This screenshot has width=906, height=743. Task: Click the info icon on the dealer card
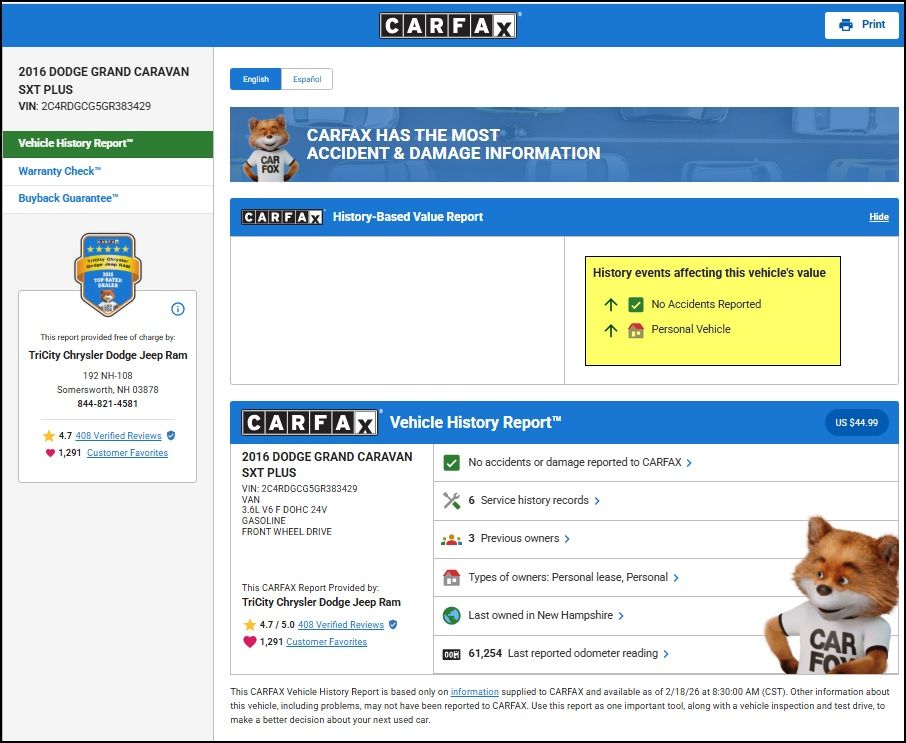click(x=178, y=309)
